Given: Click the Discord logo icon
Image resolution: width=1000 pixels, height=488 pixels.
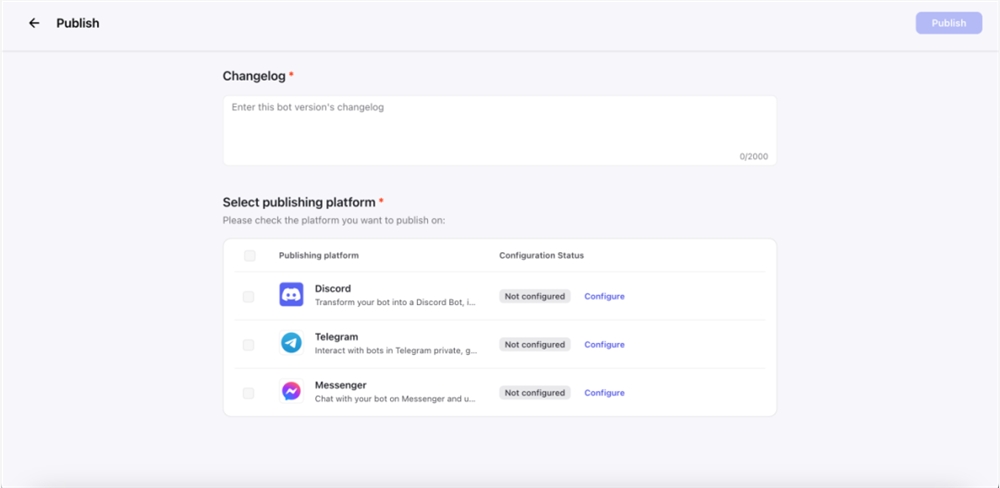Looking at the screenshot, I should [x=291, y=295].
